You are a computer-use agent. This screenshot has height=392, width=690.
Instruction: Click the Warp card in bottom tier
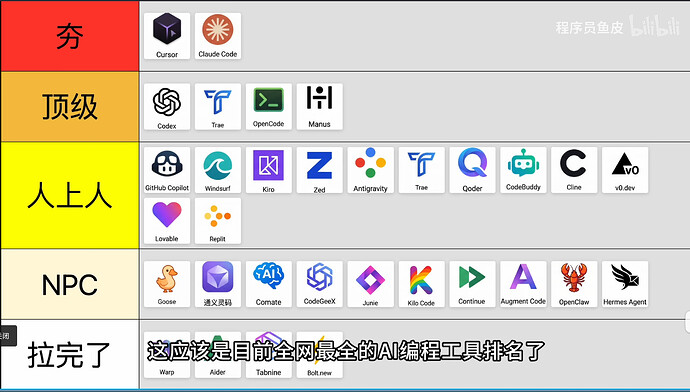tap(167, 355)
